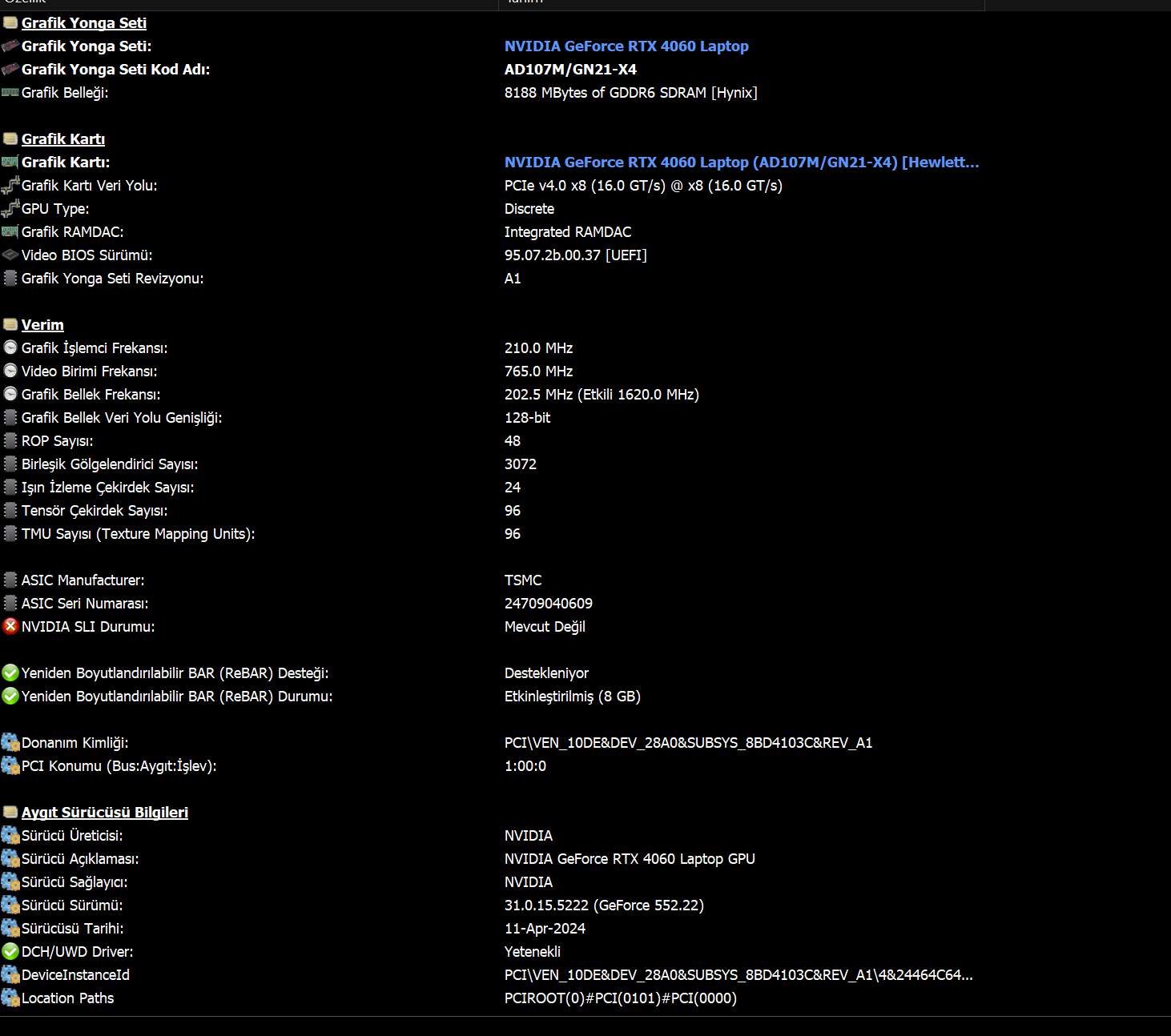Click the 765.0 MHz frequency value
Viewport: 1171px width, 1036px height.
(539, 371)
